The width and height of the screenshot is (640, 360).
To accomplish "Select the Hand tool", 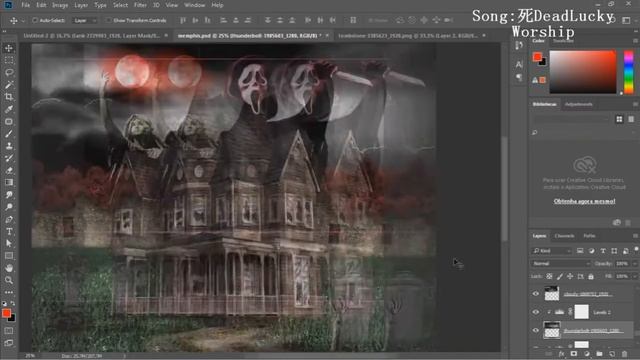I will (9, 268).
